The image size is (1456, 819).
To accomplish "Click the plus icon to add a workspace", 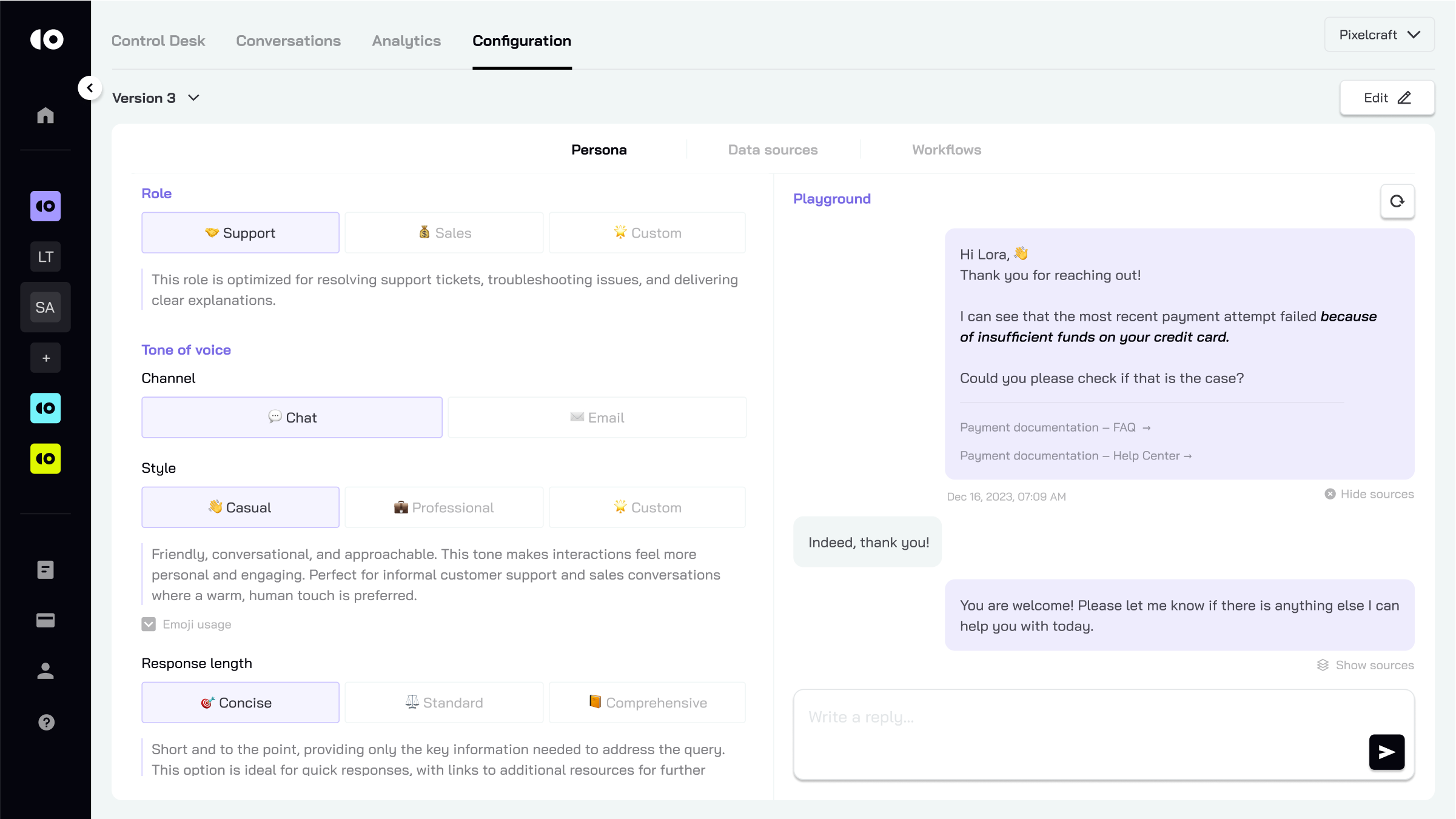I will click(45, 358).
